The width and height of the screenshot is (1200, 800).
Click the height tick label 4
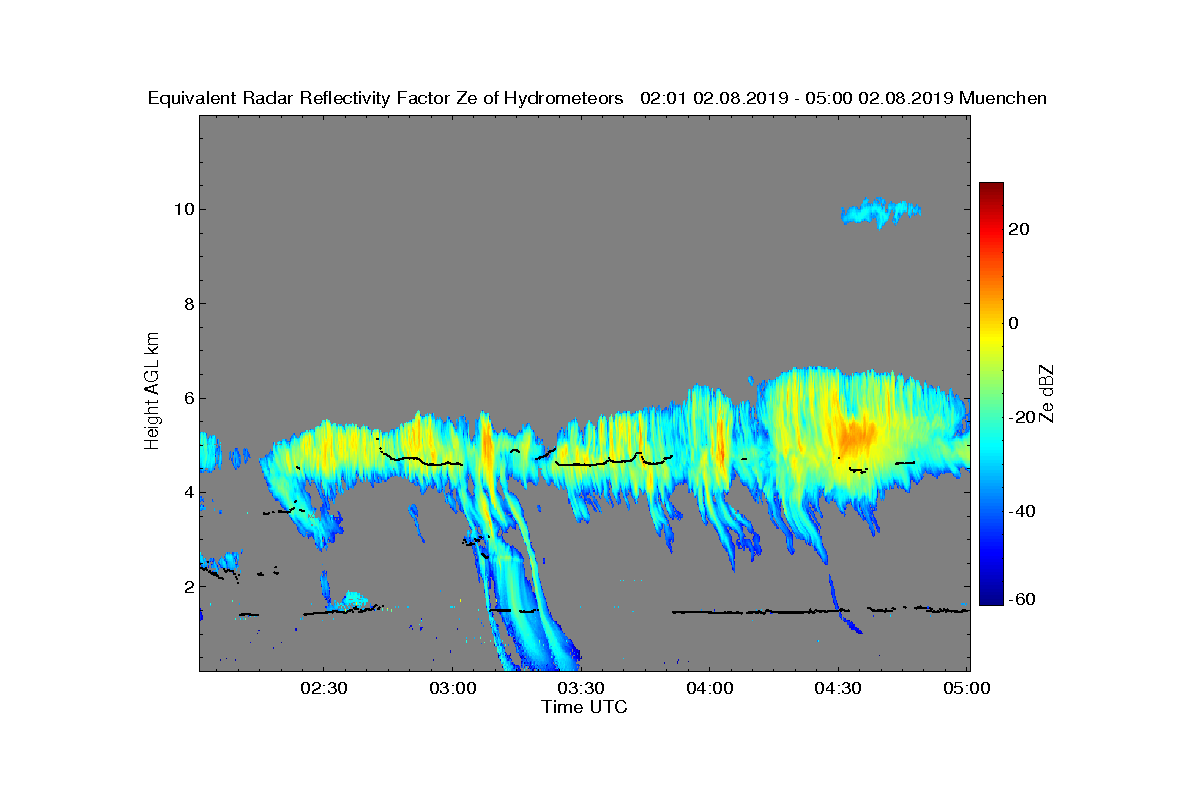(188, 492)
